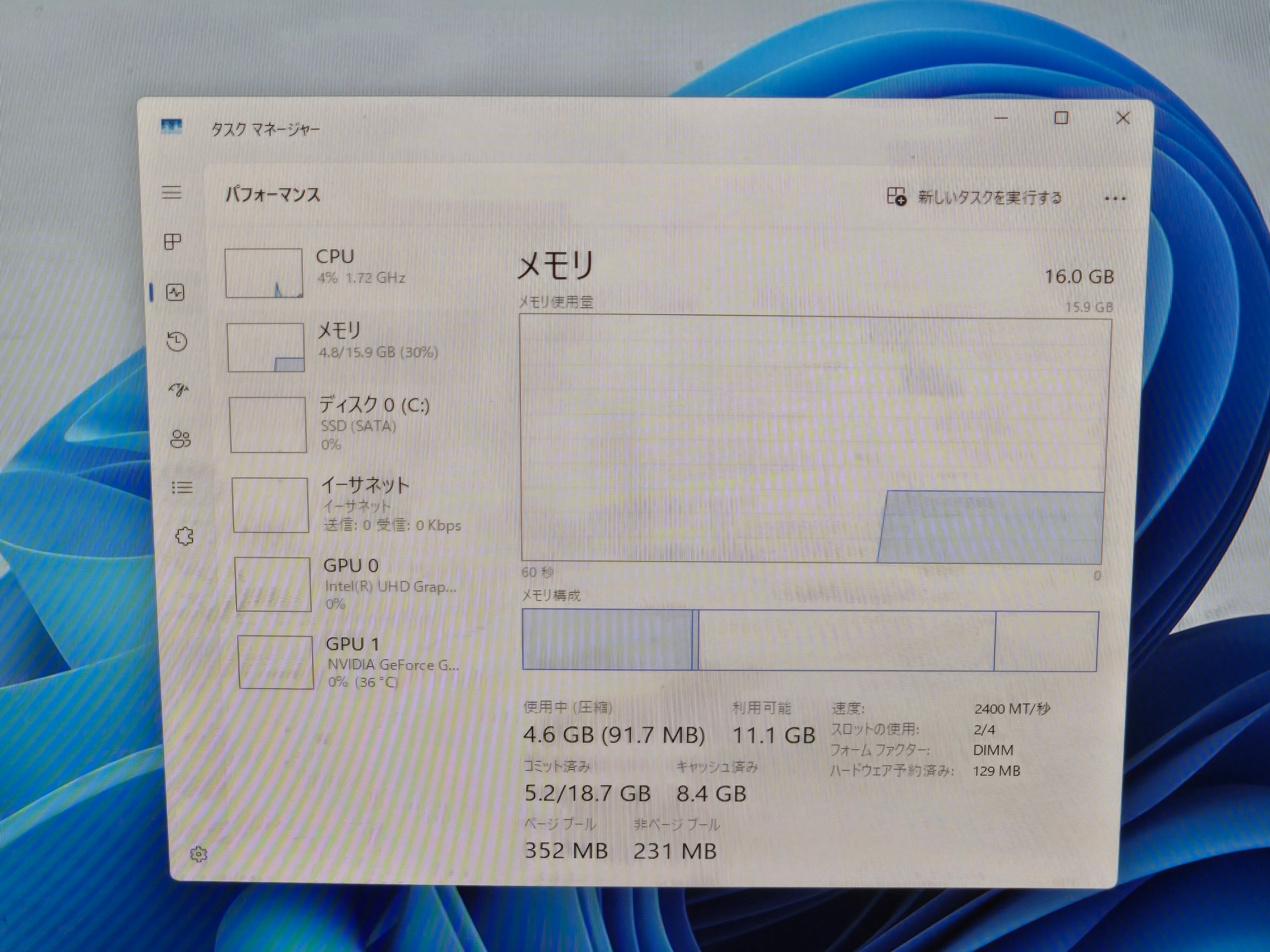Open Task Manager settings gear
Image resolution: width=1270 pixels, height=952 pixels.
tap(199, 855)
